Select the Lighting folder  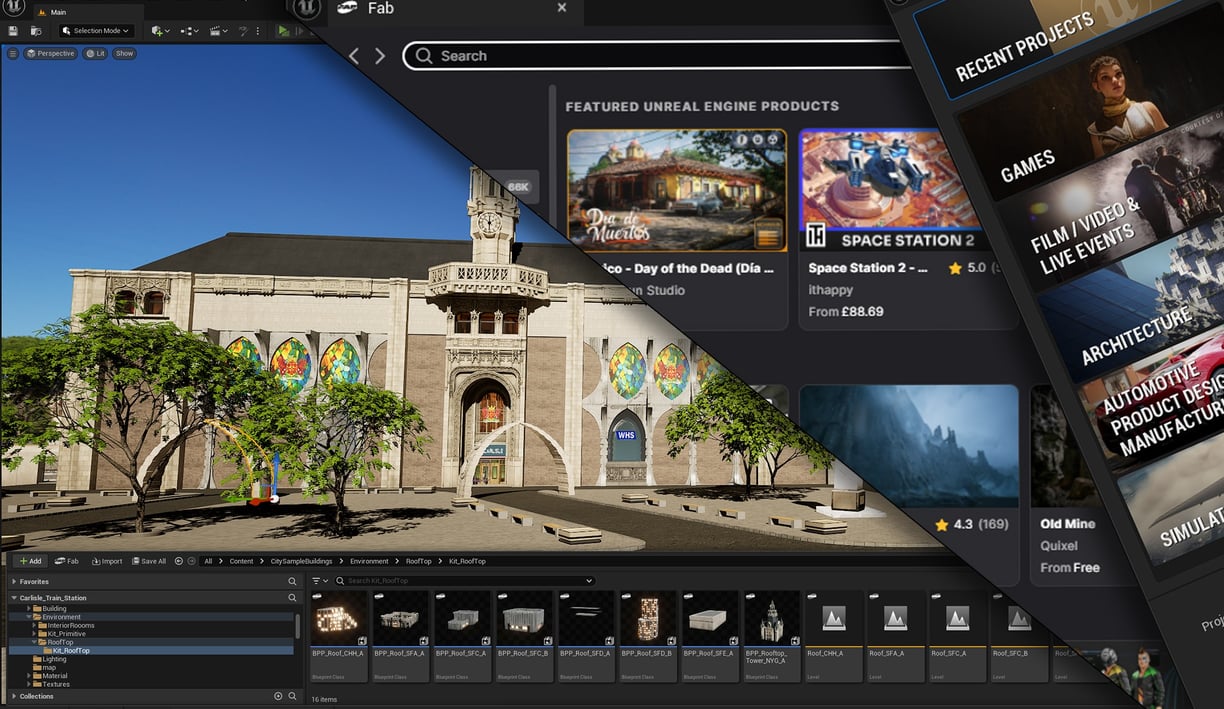point(50,659)
